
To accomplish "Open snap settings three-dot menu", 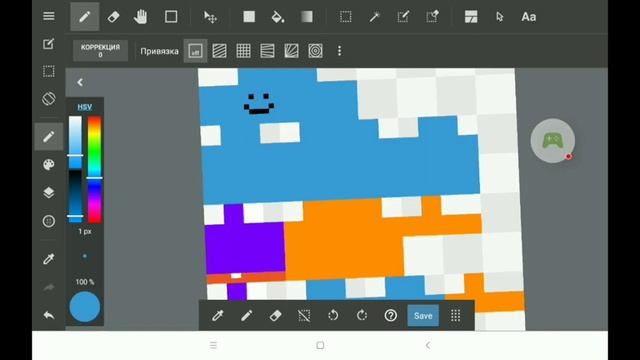I will tap(340, 51).
